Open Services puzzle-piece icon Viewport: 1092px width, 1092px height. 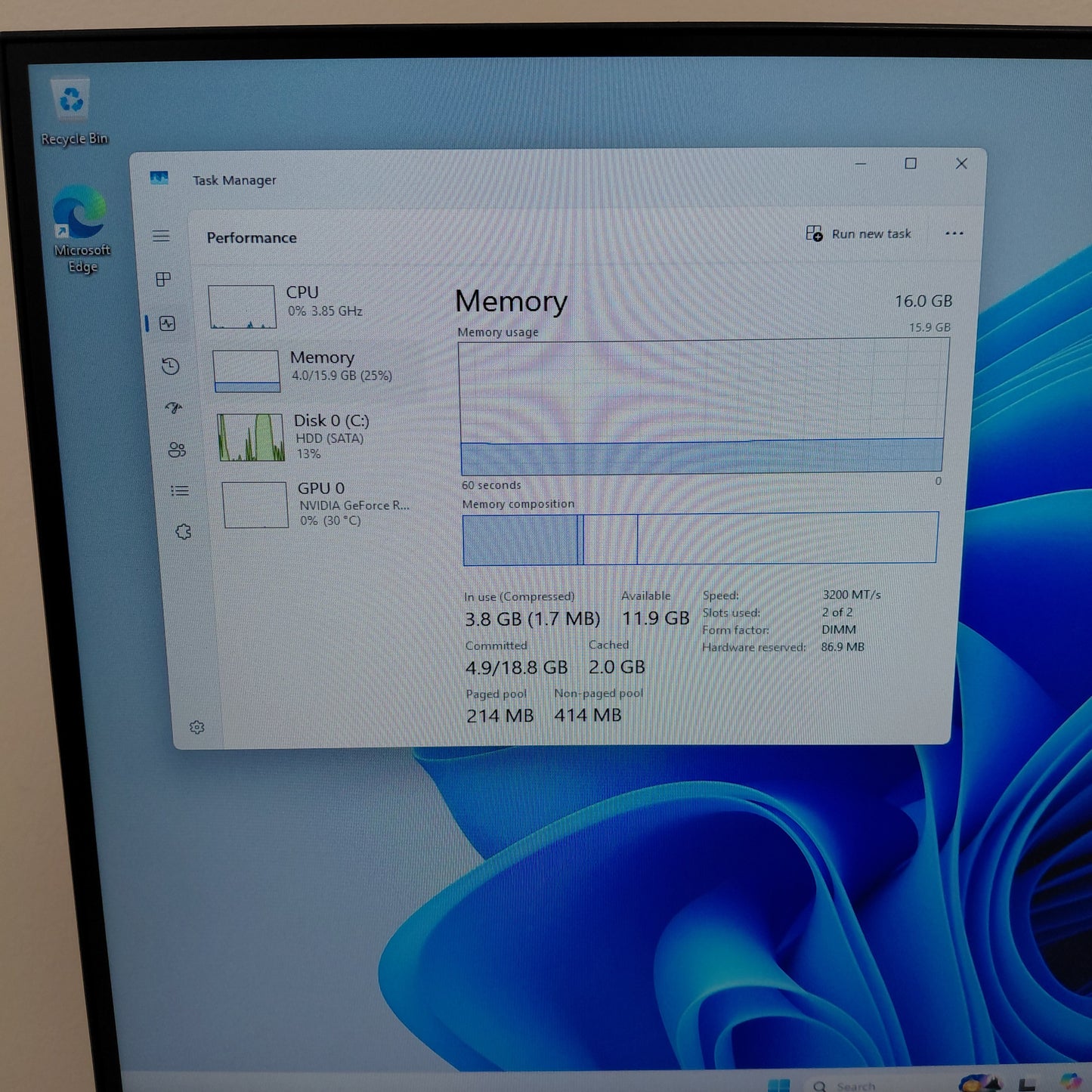point(183,532)
